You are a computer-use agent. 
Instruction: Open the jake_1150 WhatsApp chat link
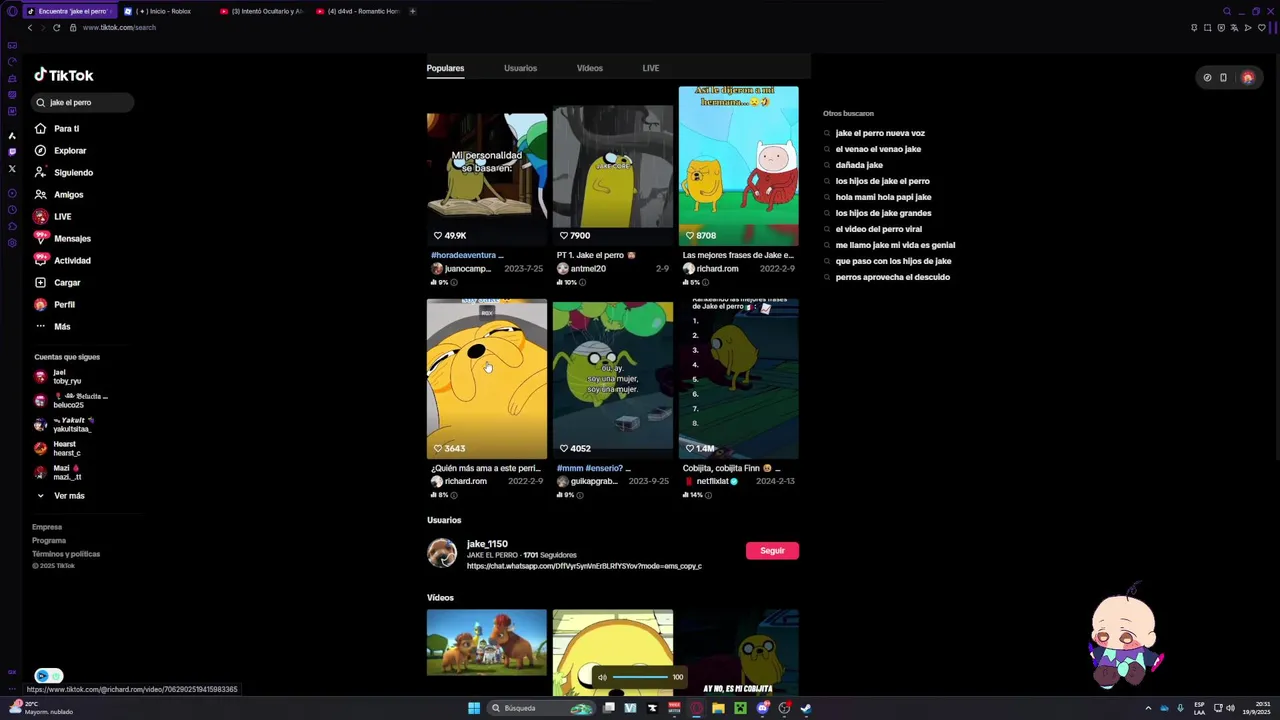tap(584, 566)
